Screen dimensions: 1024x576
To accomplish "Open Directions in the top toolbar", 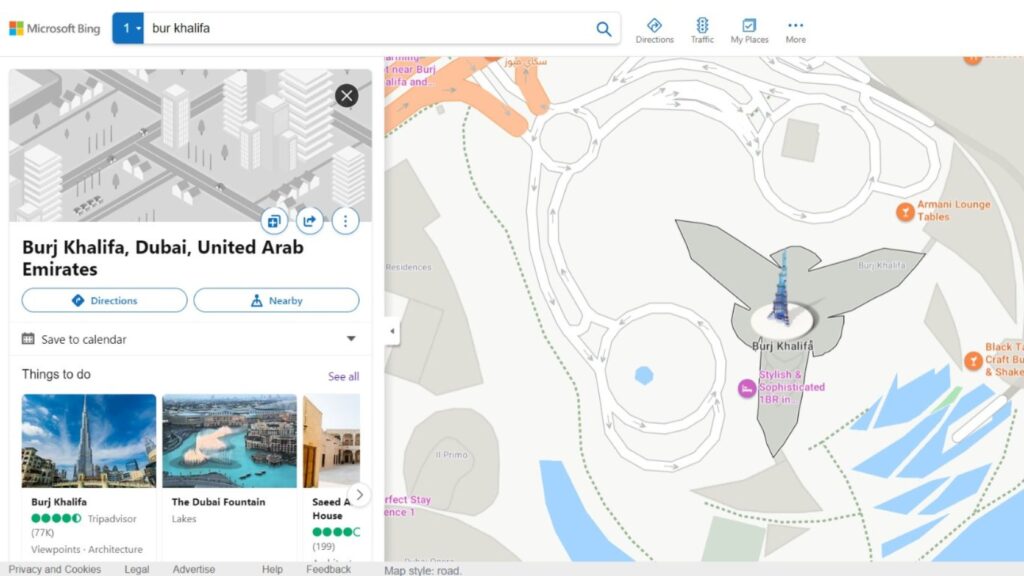I will coord(654,31).
